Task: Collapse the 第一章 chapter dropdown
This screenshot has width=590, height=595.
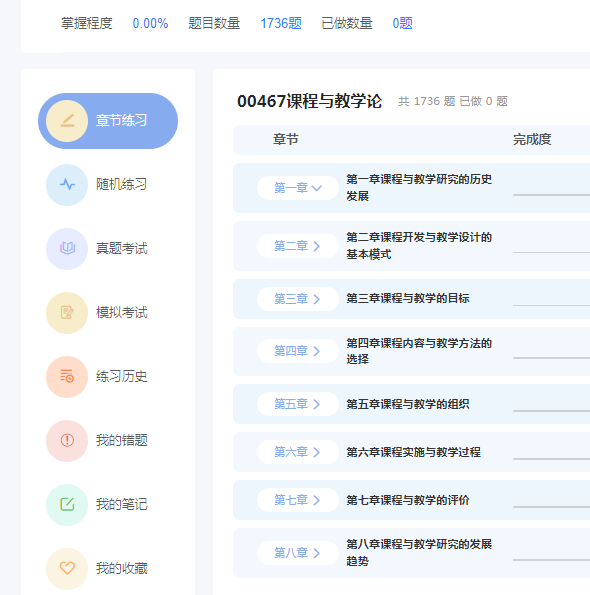Action: [298, 188]
